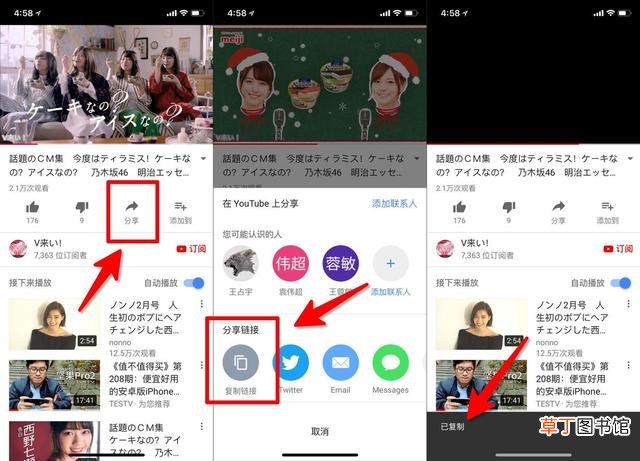The image size is (640, 461).
Task: Tap 取消 cancel button in share sheet
Action: 320,431
